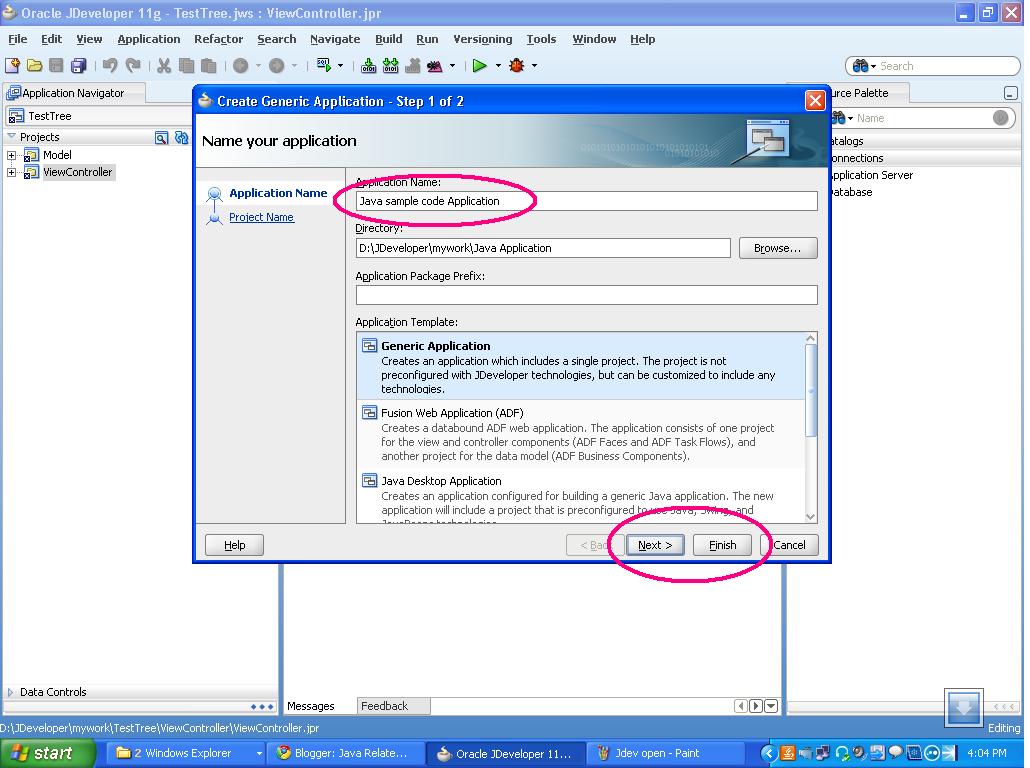The width and height of the screenshot is (1030, 768).
Task: Open the profiler spider dropdown arrow
Action: 452,66
